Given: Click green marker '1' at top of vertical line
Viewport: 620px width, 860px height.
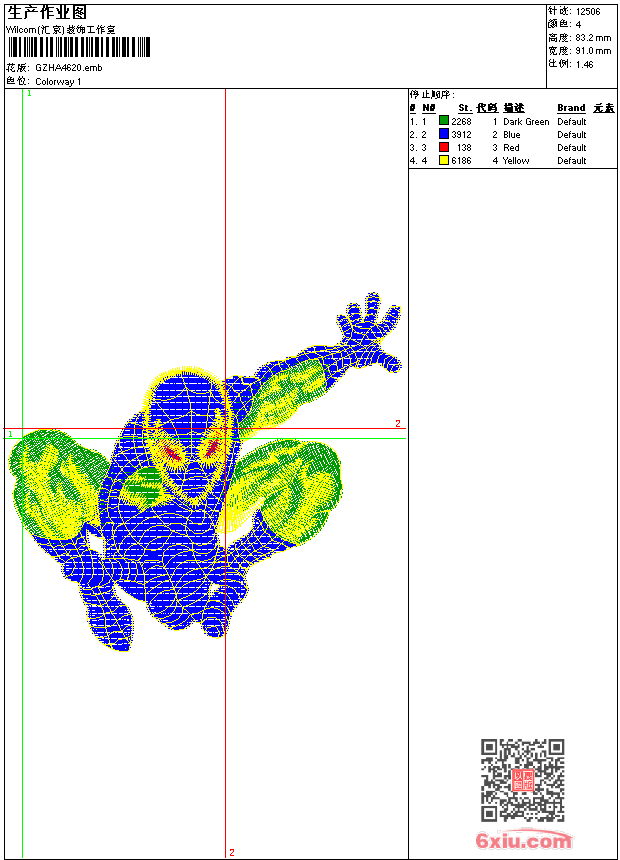Looking at the screenshot, I should tap(29, 93).
